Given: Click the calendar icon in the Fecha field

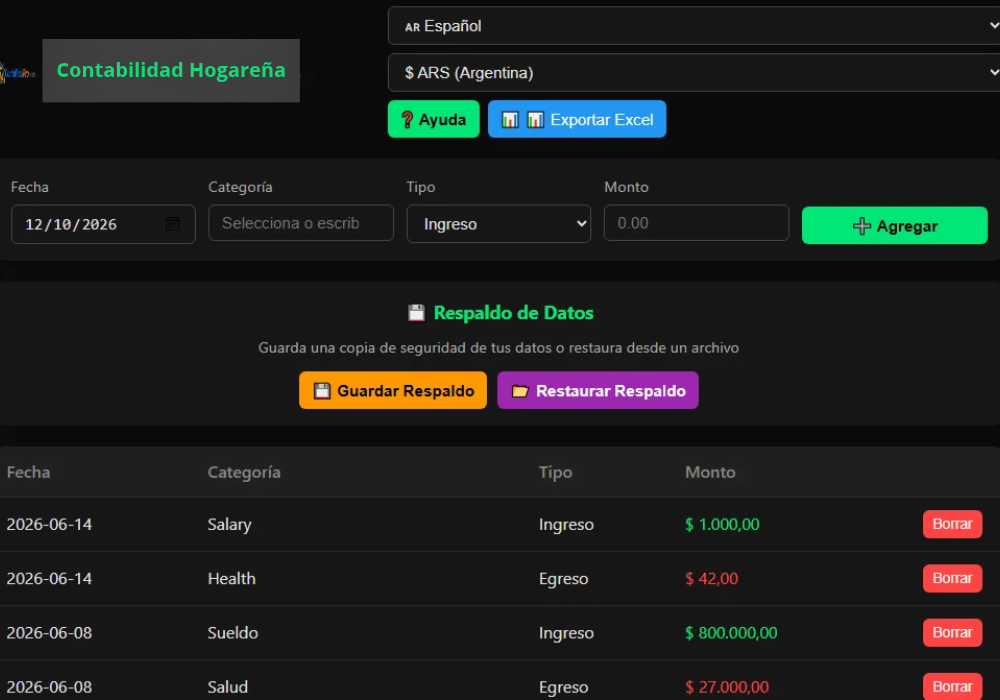Looking at the screenshot, I should pos(172,224).
